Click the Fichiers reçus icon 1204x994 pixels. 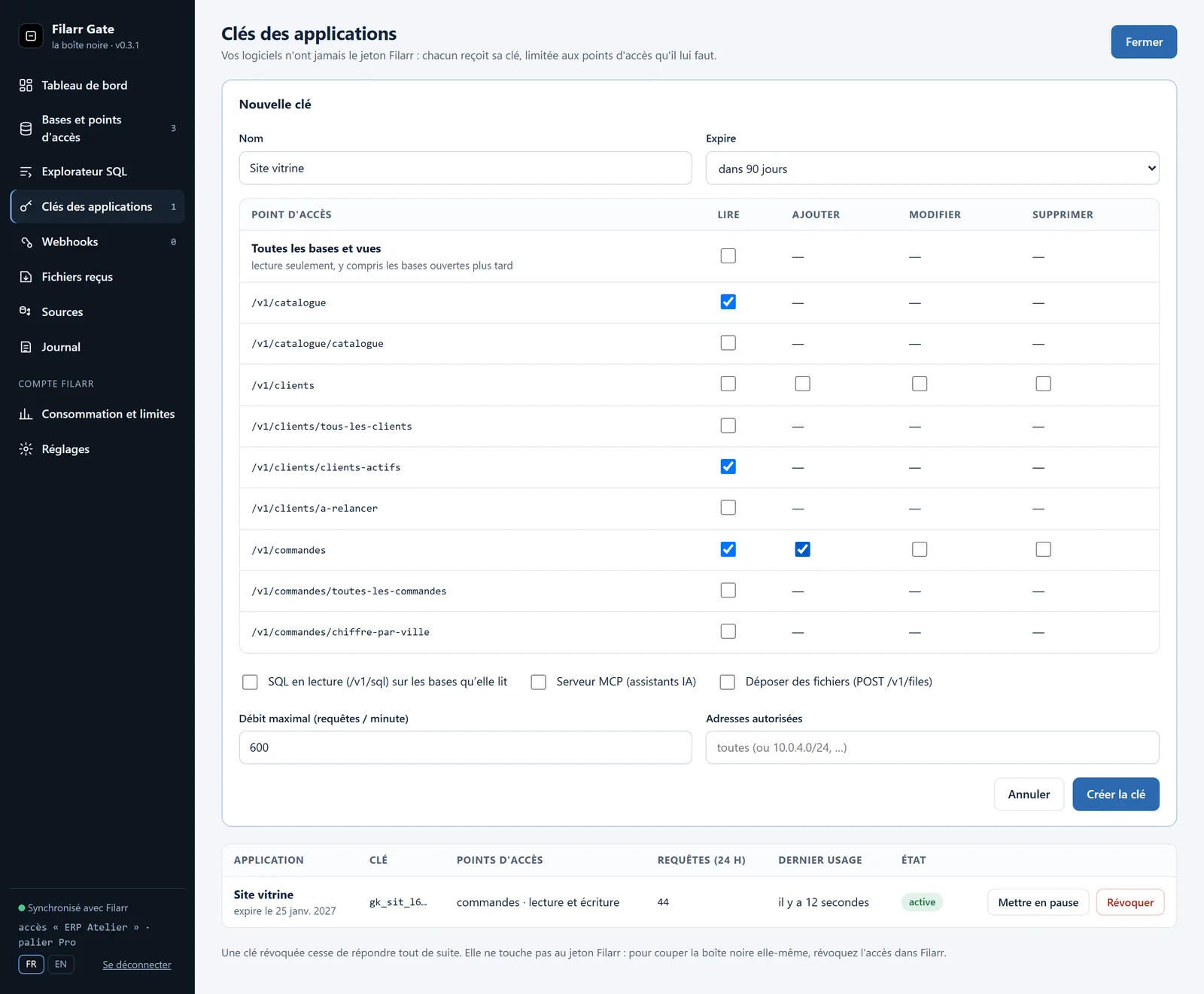click(x=26, y=277)
